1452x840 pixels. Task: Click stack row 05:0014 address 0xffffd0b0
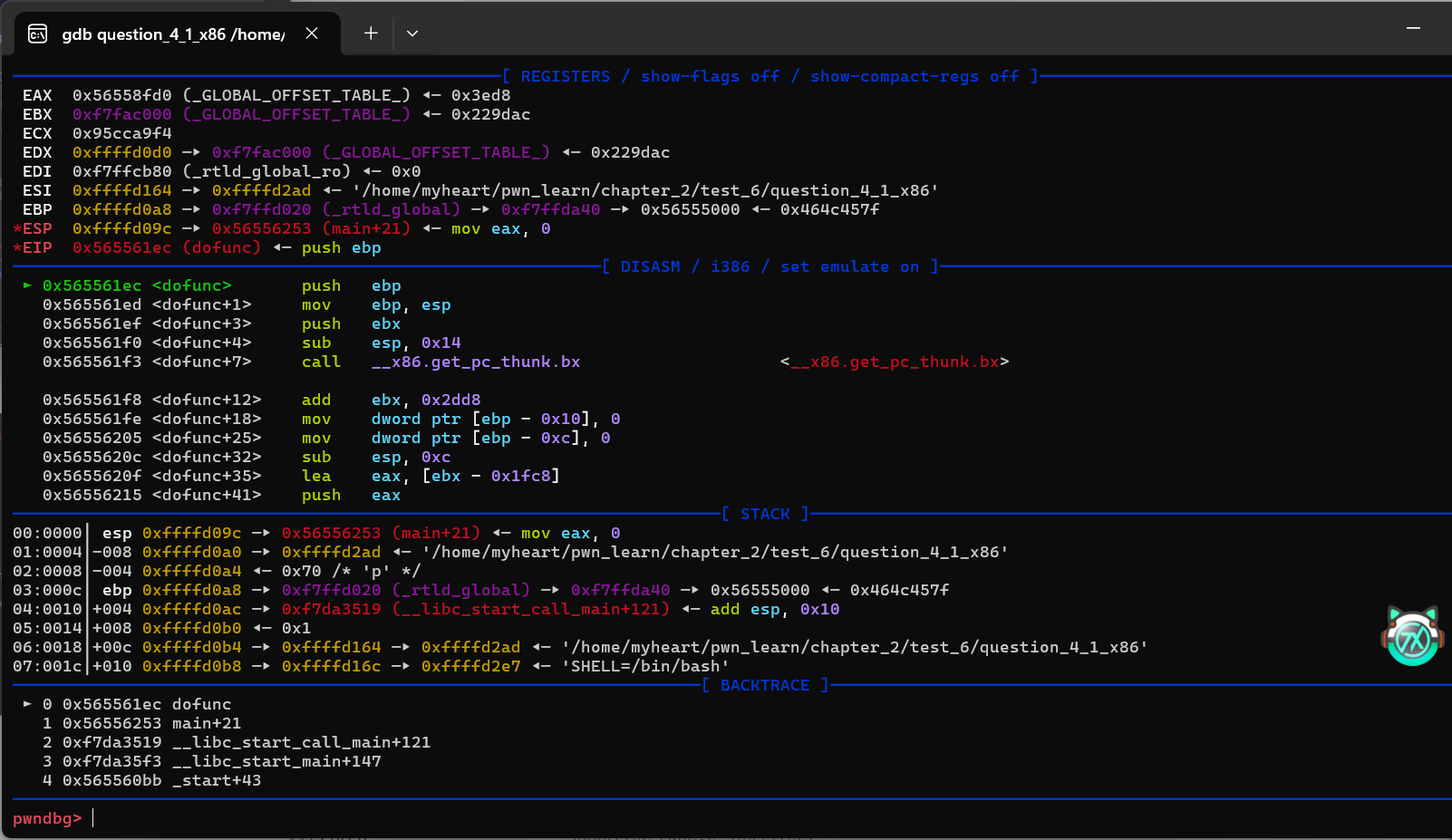tap(192, 628)
